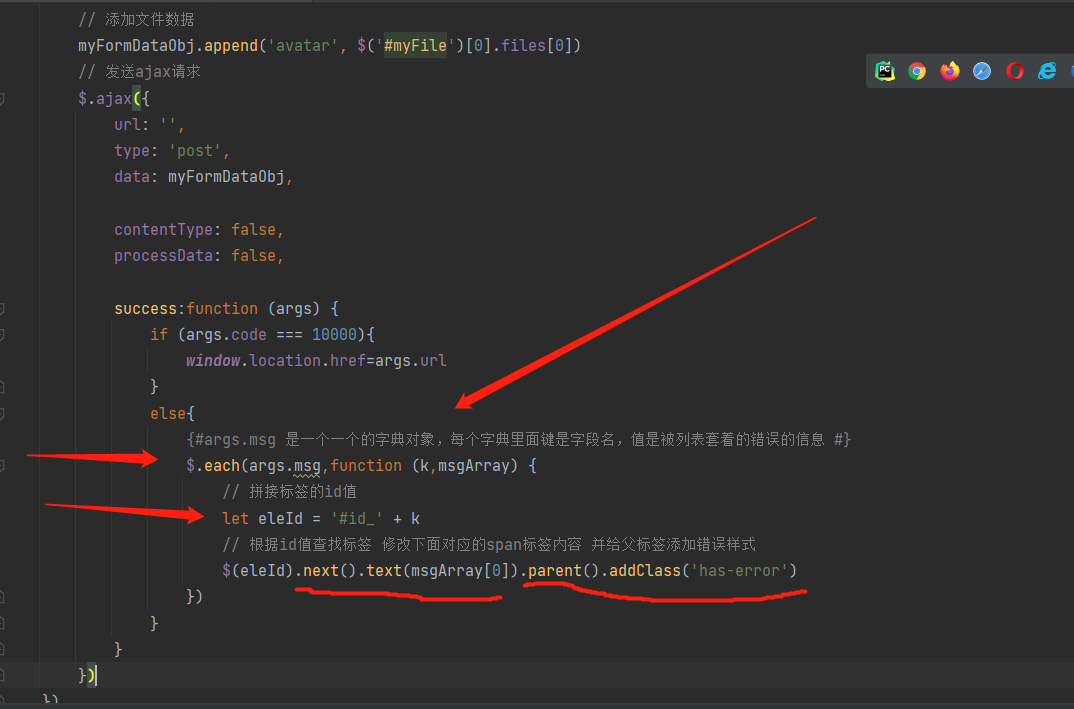Click the 添加文件数据 comment line
Screen dimensions: 1074x709
point(136,19)
